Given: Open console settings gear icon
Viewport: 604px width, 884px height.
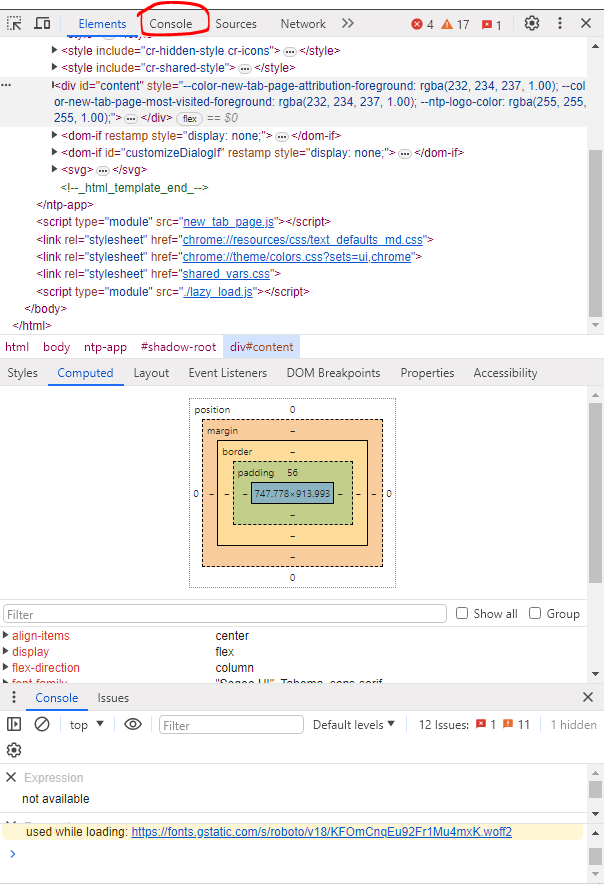Looking at the screenshot, I should [x=14, y=750].
